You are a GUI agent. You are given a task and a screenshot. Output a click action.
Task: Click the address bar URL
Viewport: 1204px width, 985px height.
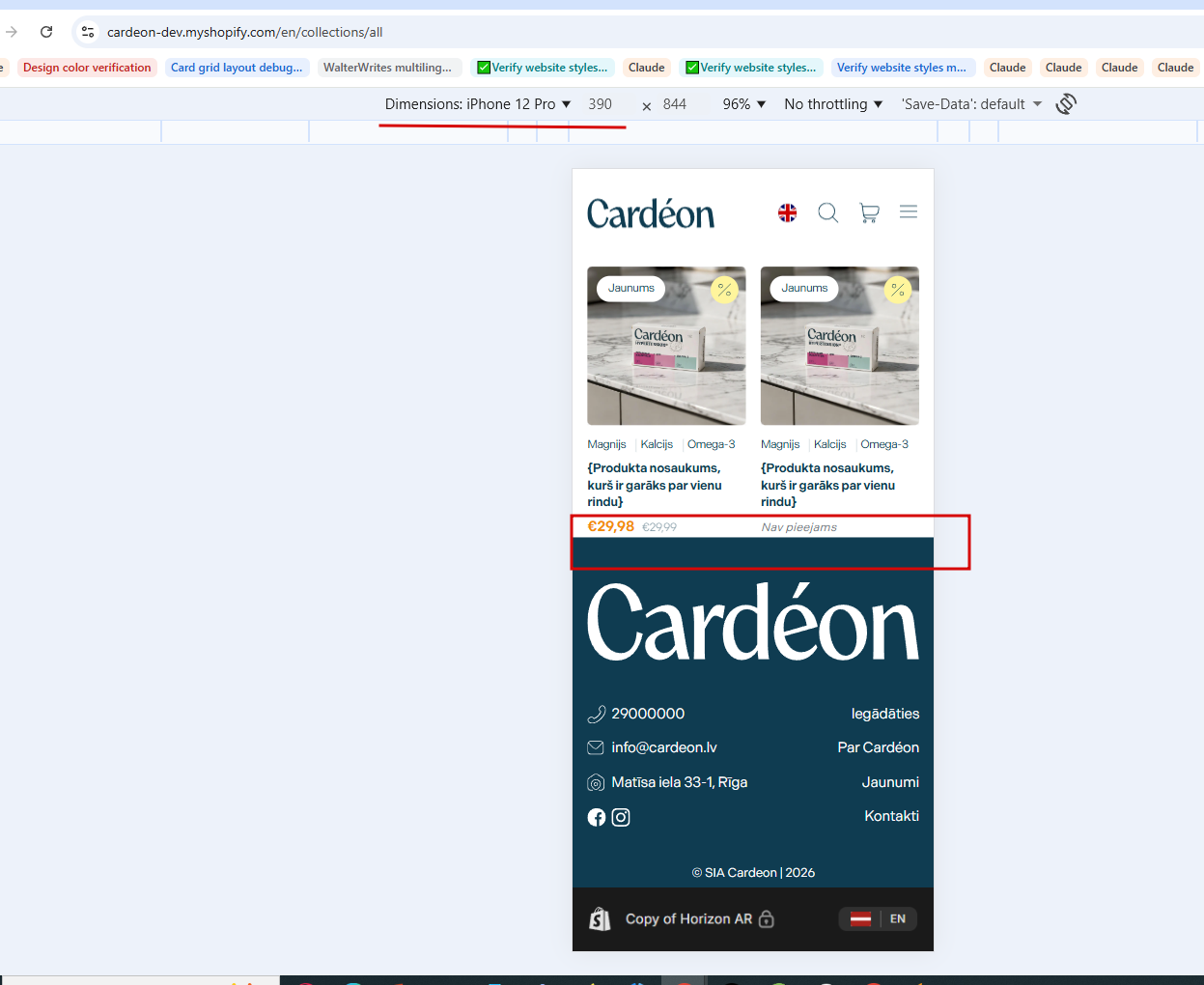(244, 32)
